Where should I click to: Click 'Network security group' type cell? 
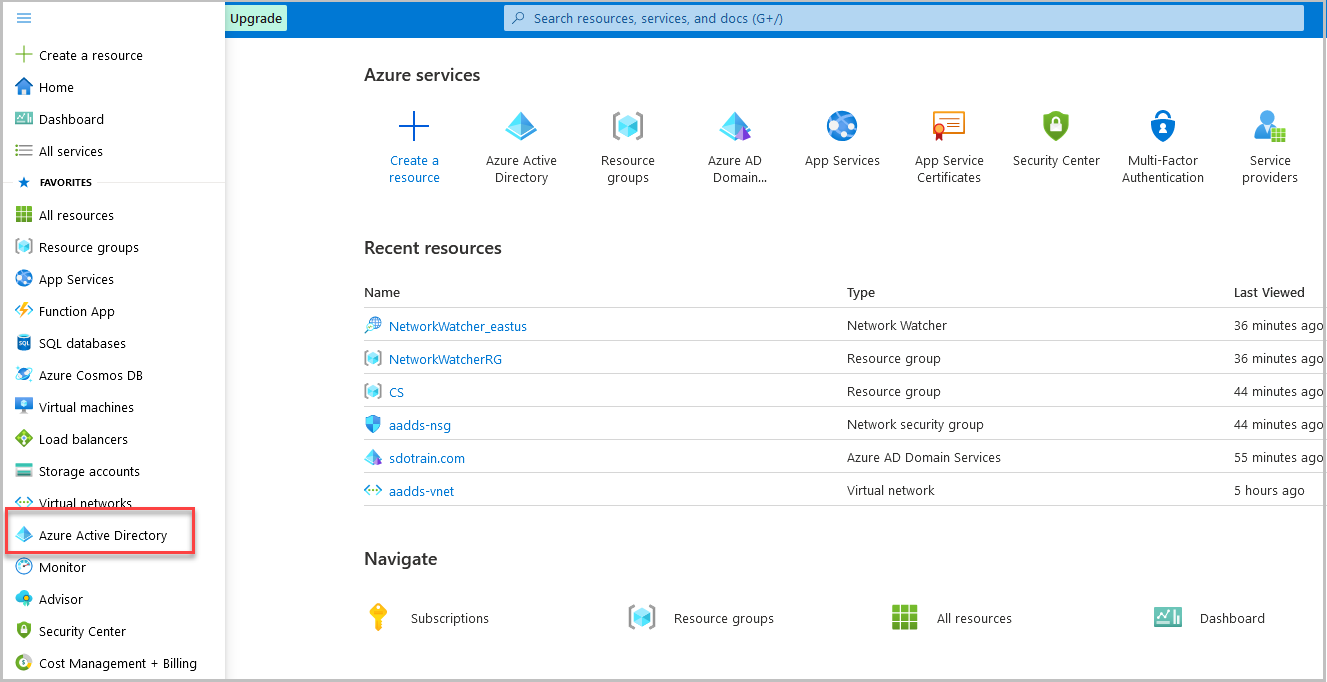tap(915, 425)
